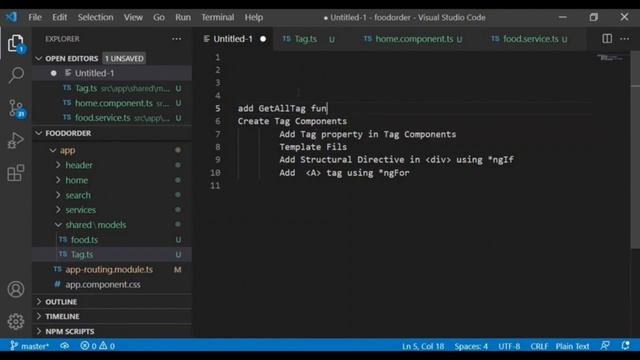Open the Go menu
The width and height of the screenshot is (640, 360).
[x=159, y=17]
